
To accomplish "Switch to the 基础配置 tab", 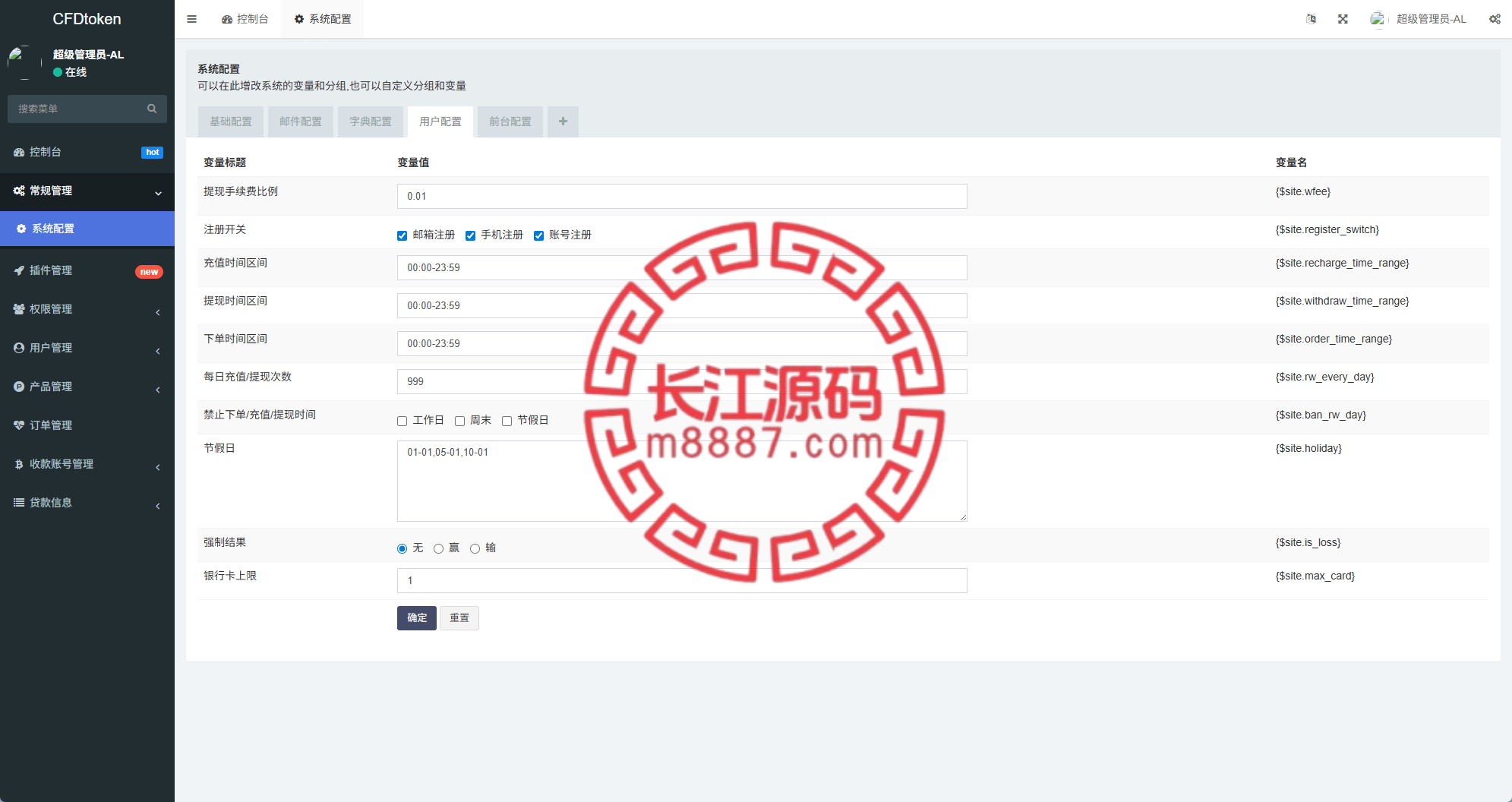I will point(231,122).
